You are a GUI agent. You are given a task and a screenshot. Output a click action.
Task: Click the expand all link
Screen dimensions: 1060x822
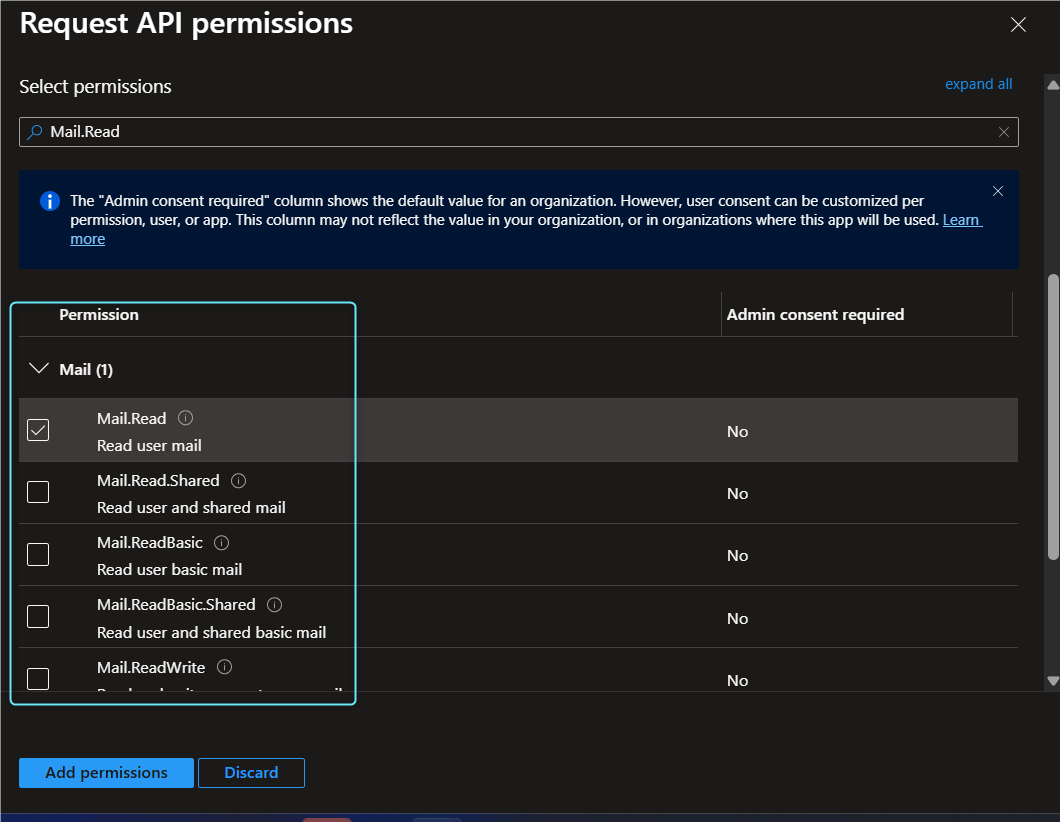click(x=978, y=84)
